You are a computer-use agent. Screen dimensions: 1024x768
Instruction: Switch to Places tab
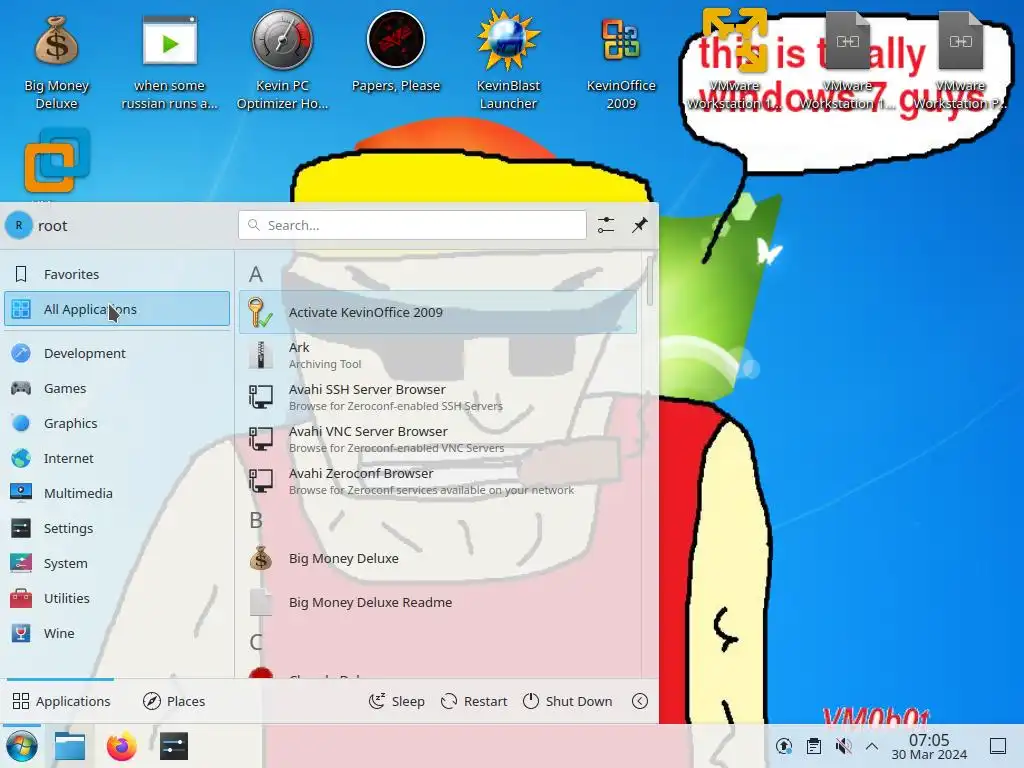[x=174, y=701]
